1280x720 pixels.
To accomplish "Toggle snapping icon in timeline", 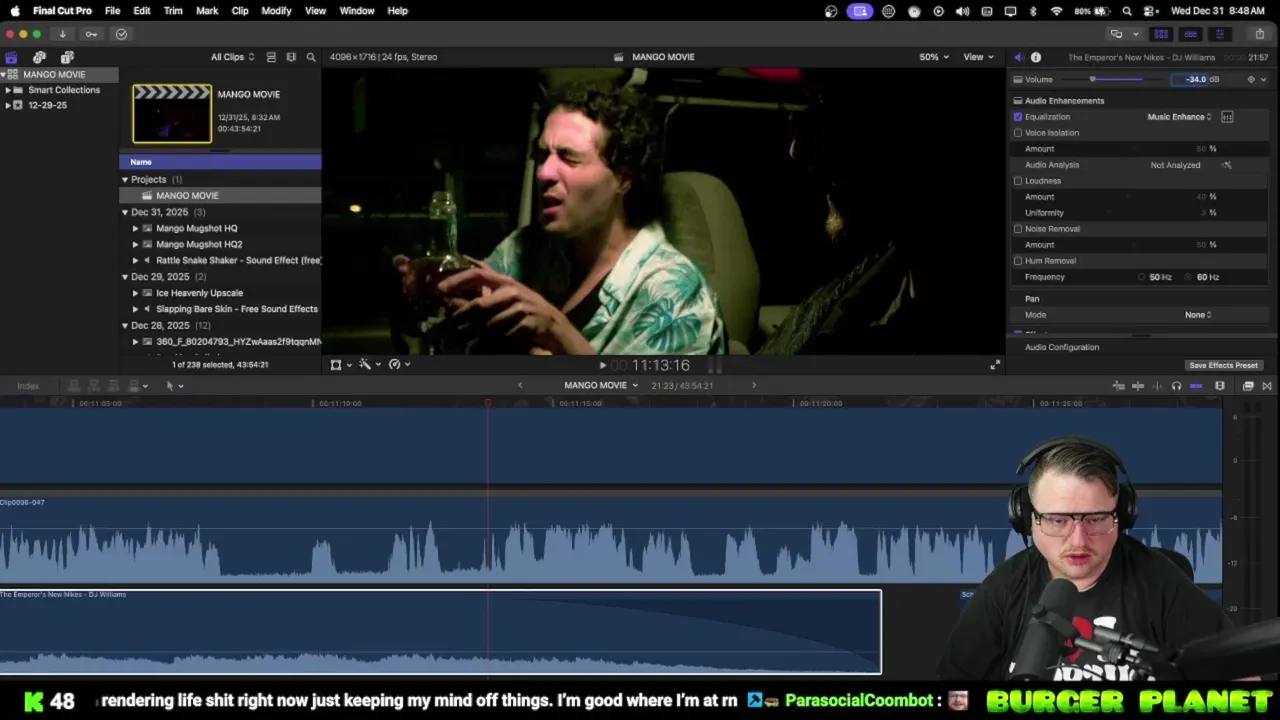I will tap(1196, 386).
